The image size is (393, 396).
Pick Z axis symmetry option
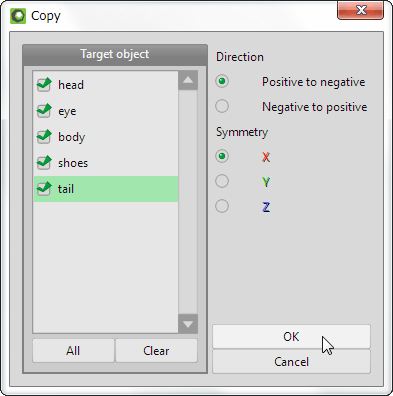(222, 206)
